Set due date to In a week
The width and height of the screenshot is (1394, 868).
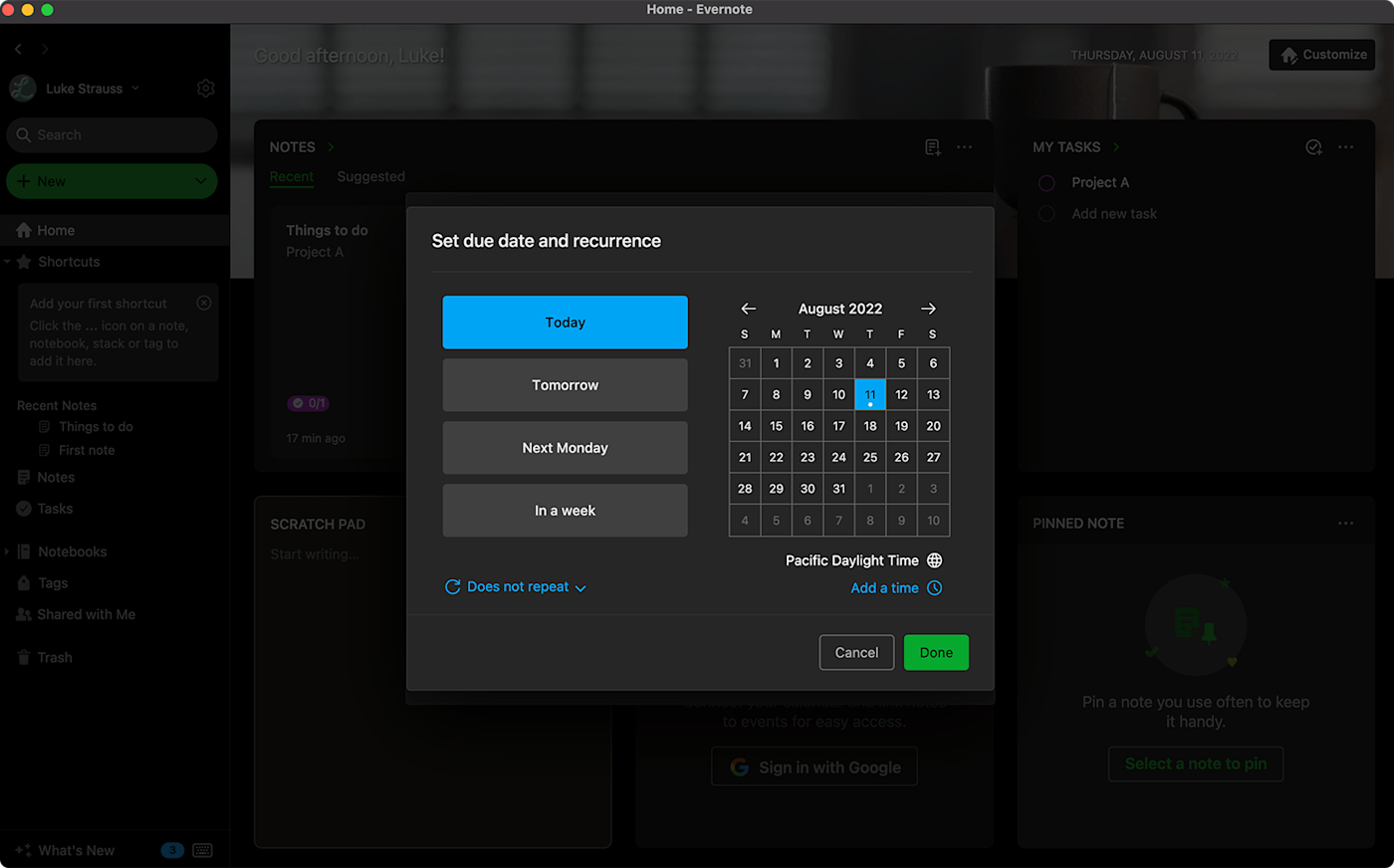[565, 511]
